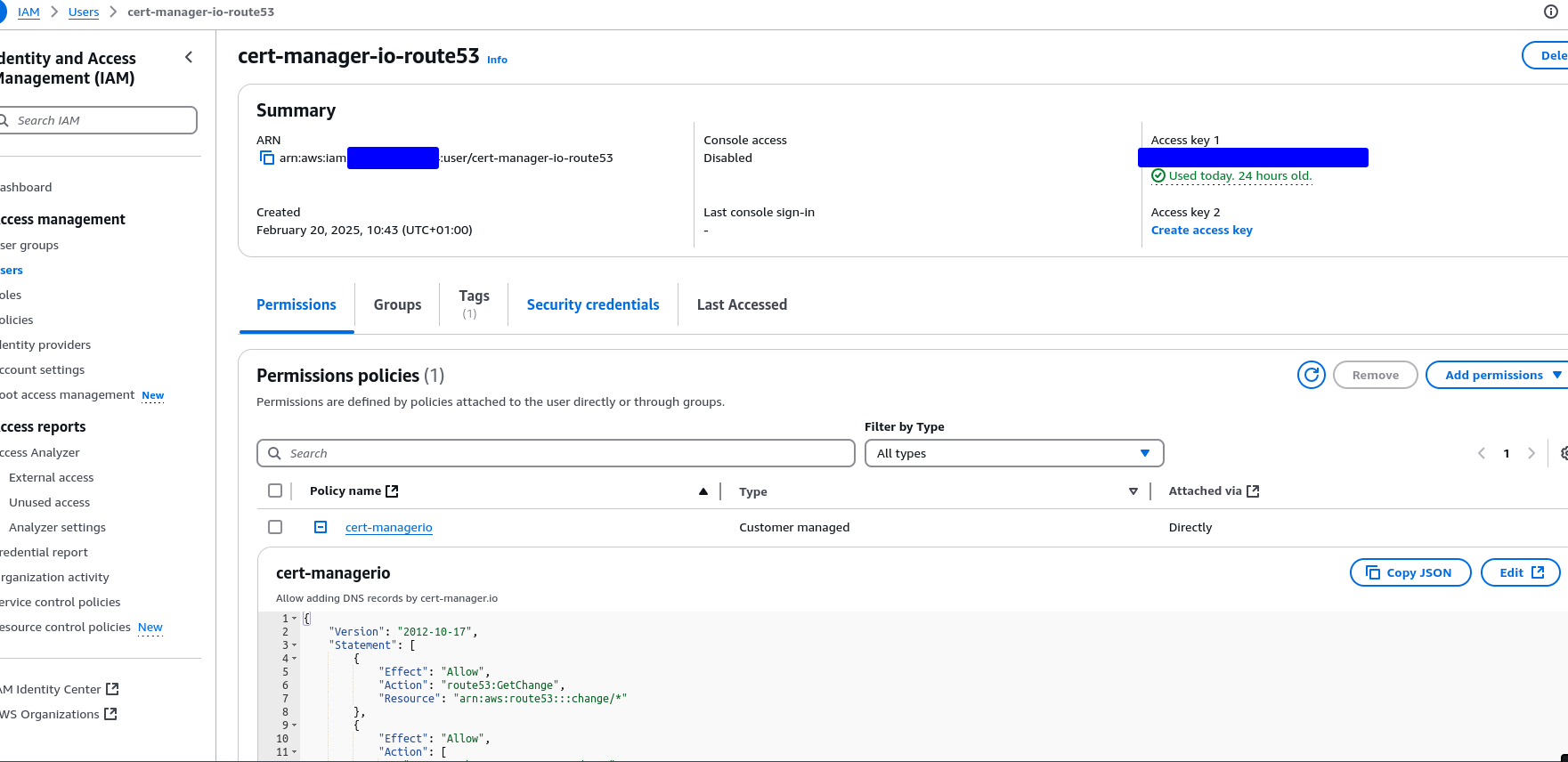
Task: Click Copy JSON button
Action: [1411, 572]
